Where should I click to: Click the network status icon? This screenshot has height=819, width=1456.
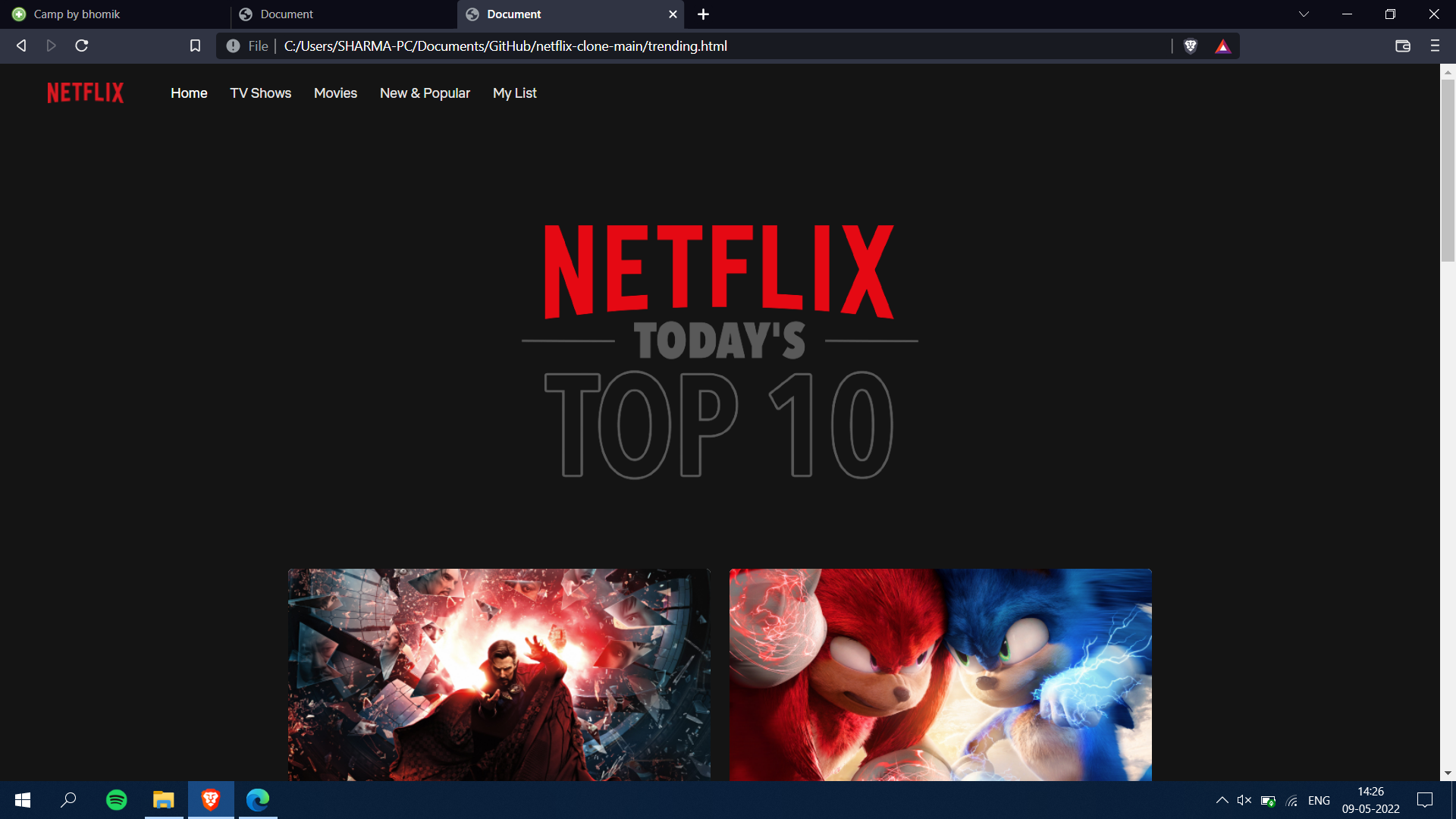(1291, 799)
